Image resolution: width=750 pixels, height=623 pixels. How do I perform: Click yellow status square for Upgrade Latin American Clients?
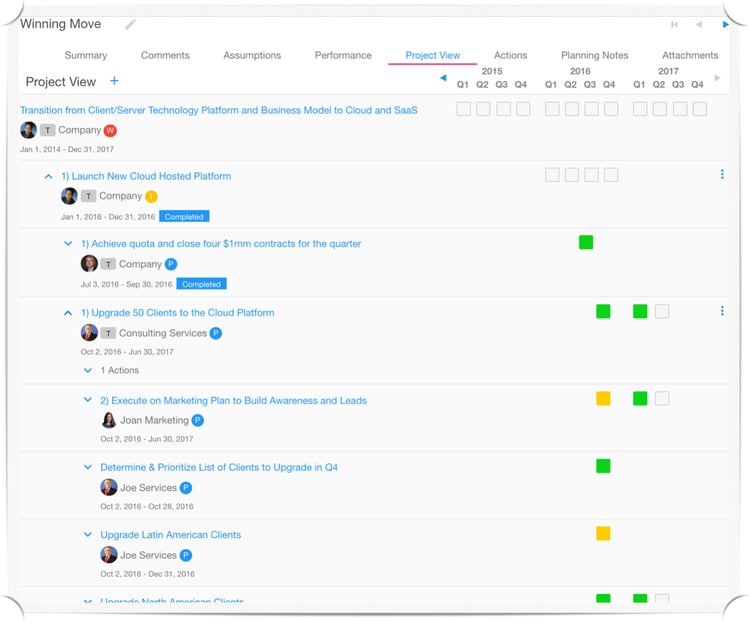[603, 533]
